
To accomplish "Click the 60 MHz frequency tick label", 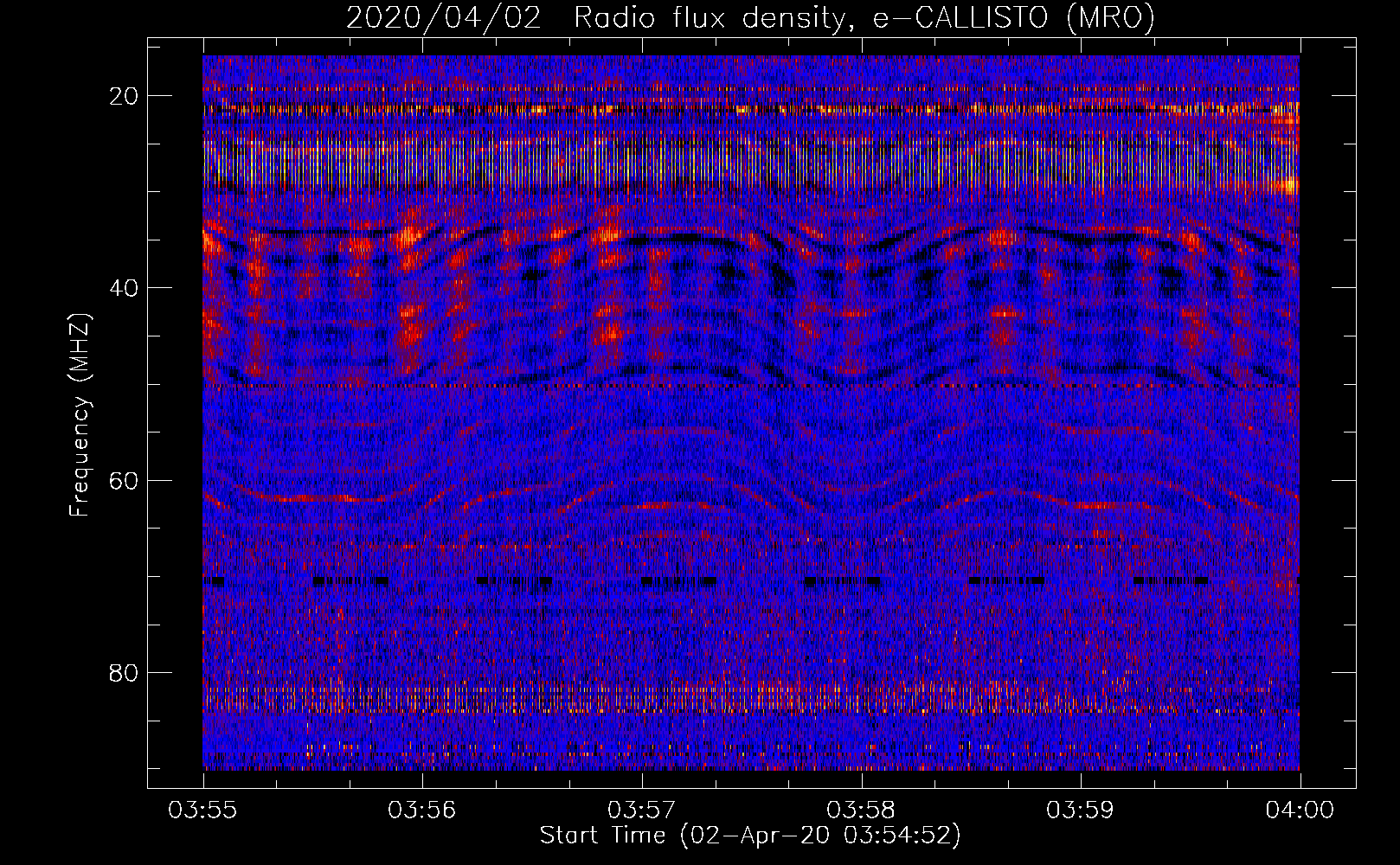I will (124, 480).
